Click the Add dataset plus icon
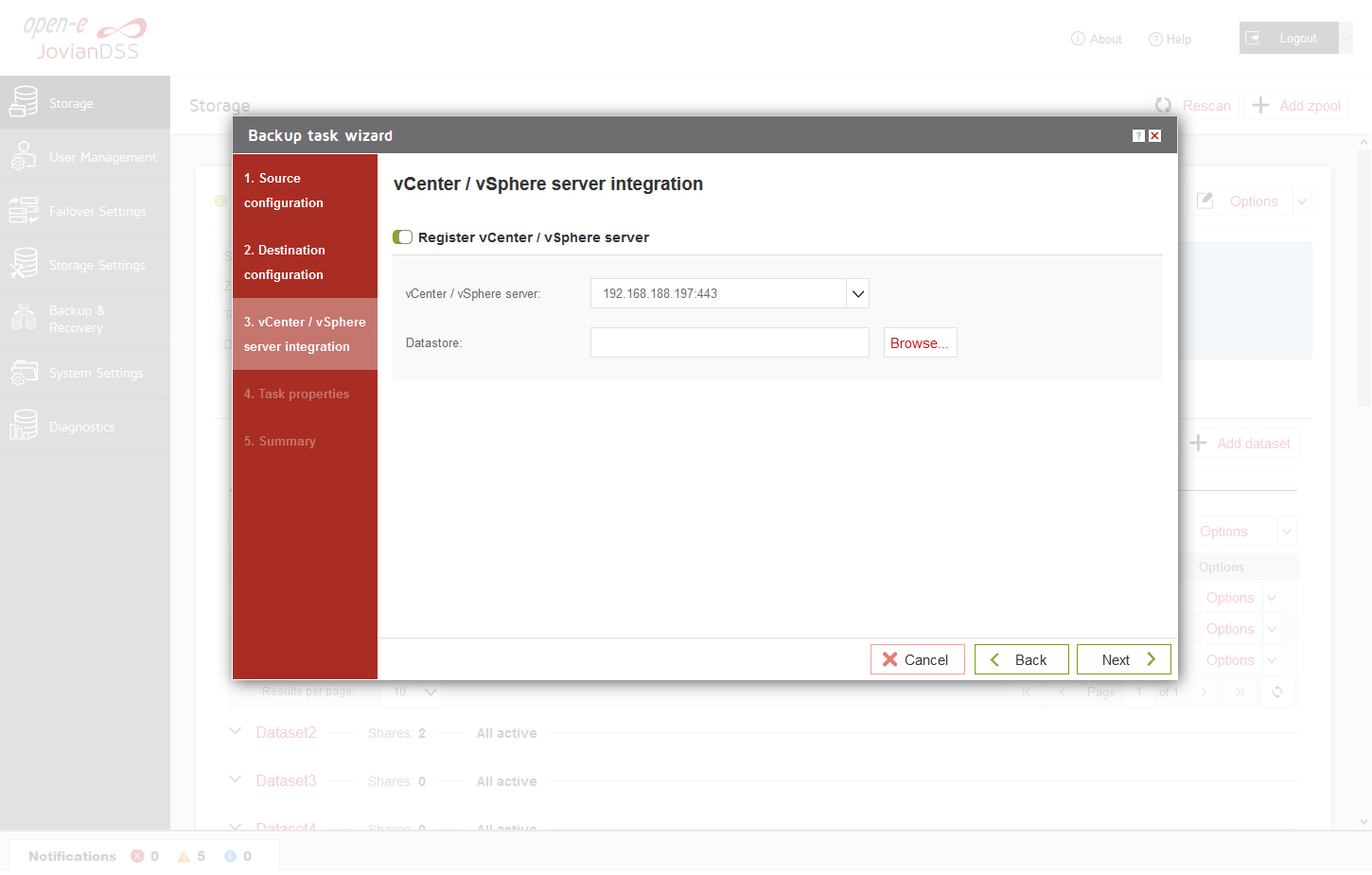Image resolution: width=1372 pixels, height=875 pixels. pos(1198,443)
